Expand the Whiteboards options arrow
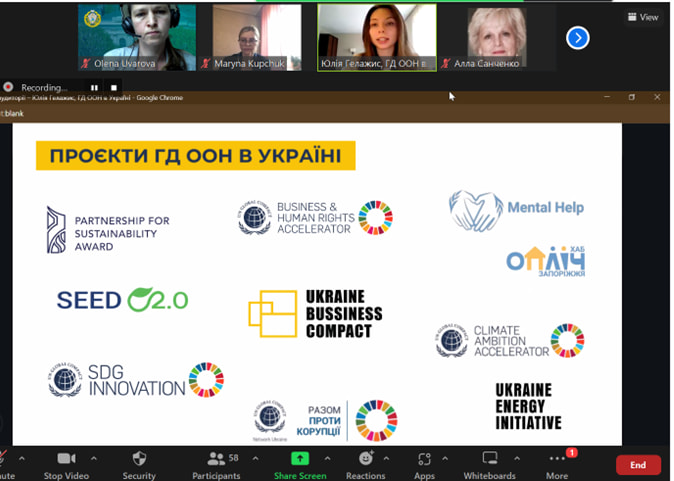This screenshot has height=481, width=674. (x=517, y=459)
